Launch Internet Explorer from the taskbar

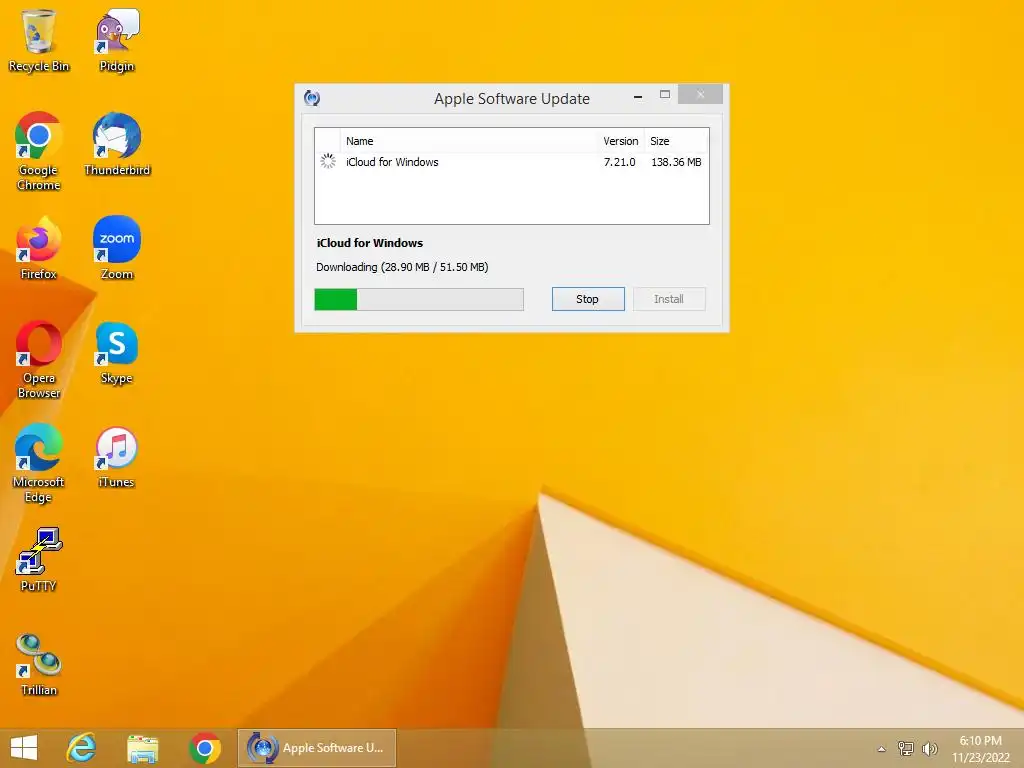click(81, 748)
